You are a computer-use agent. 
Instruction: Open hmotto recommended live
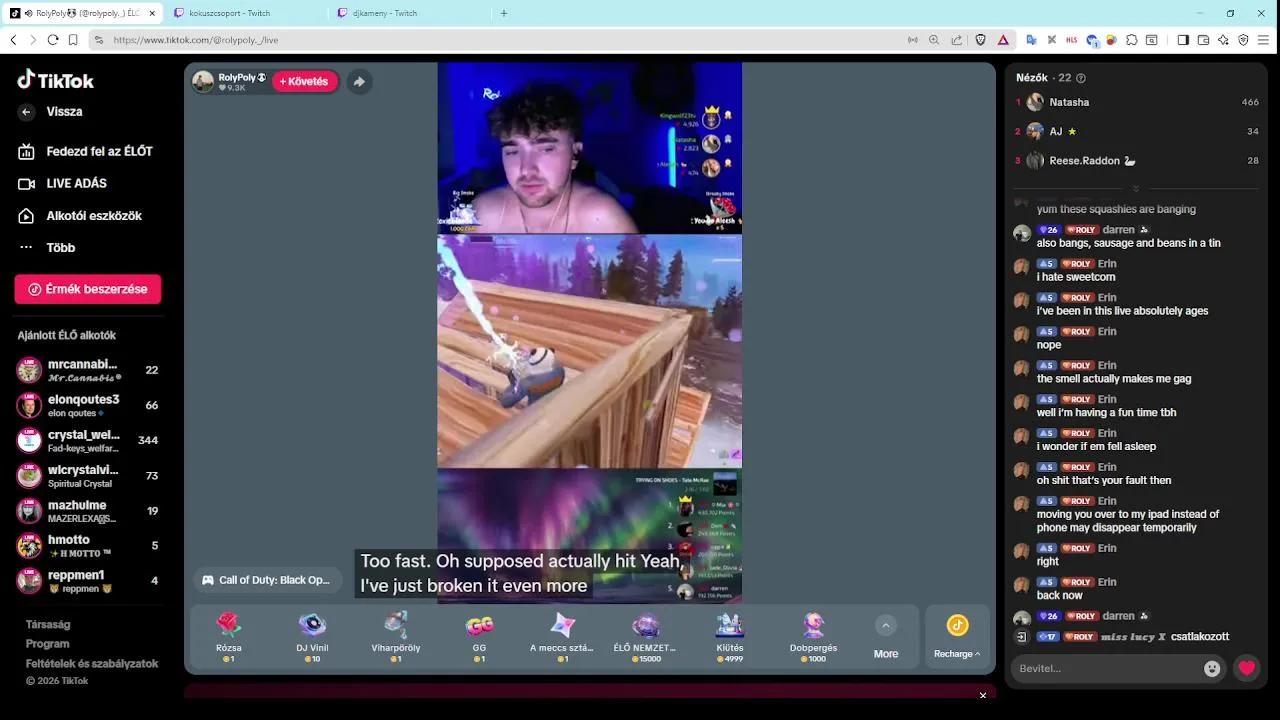88,545
